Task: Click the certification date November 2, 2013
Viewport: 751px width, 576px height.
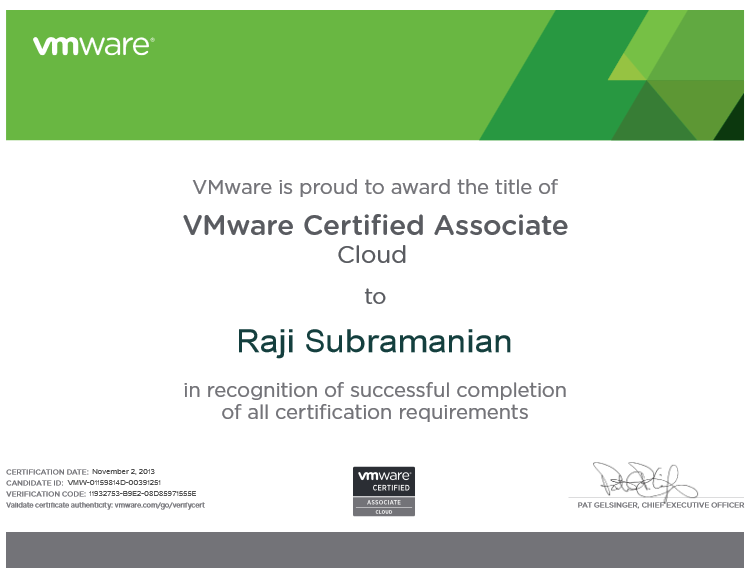Action: pos(123,470)
